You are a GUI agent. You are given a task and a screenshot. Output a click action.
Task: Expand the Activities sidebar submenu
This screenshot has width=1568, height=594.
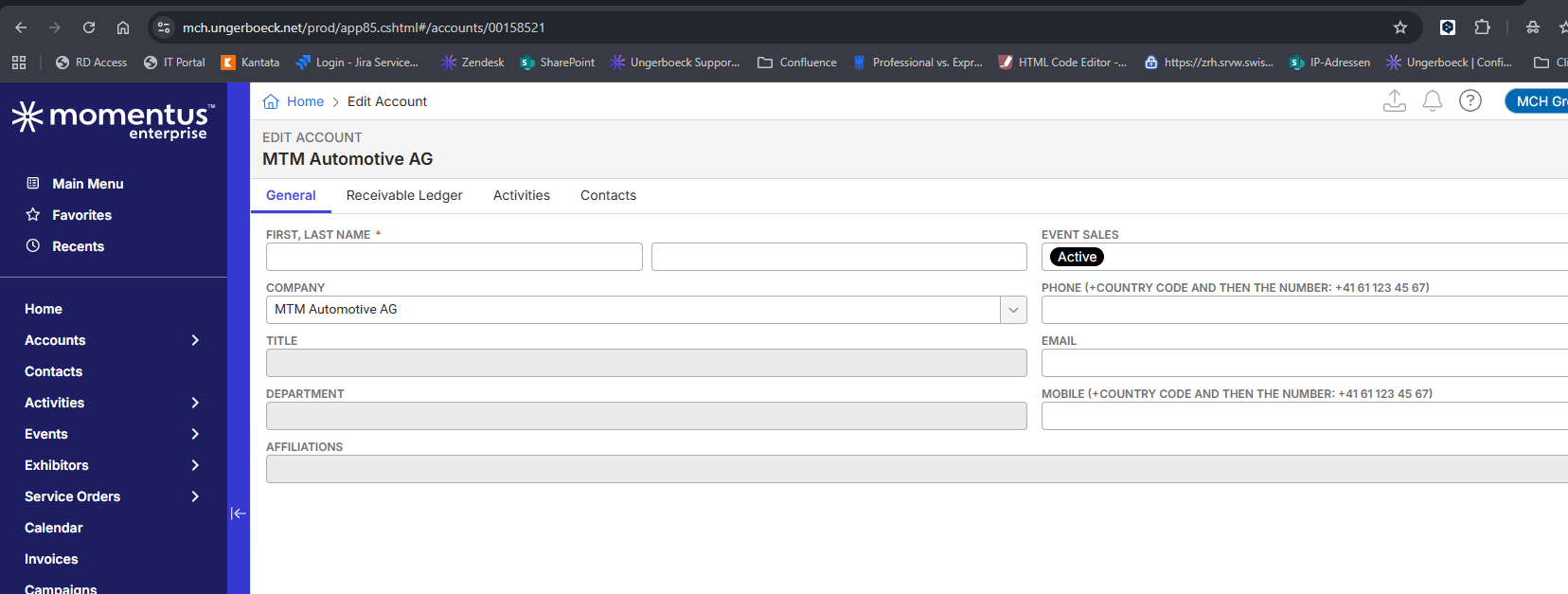pos(195,403)
